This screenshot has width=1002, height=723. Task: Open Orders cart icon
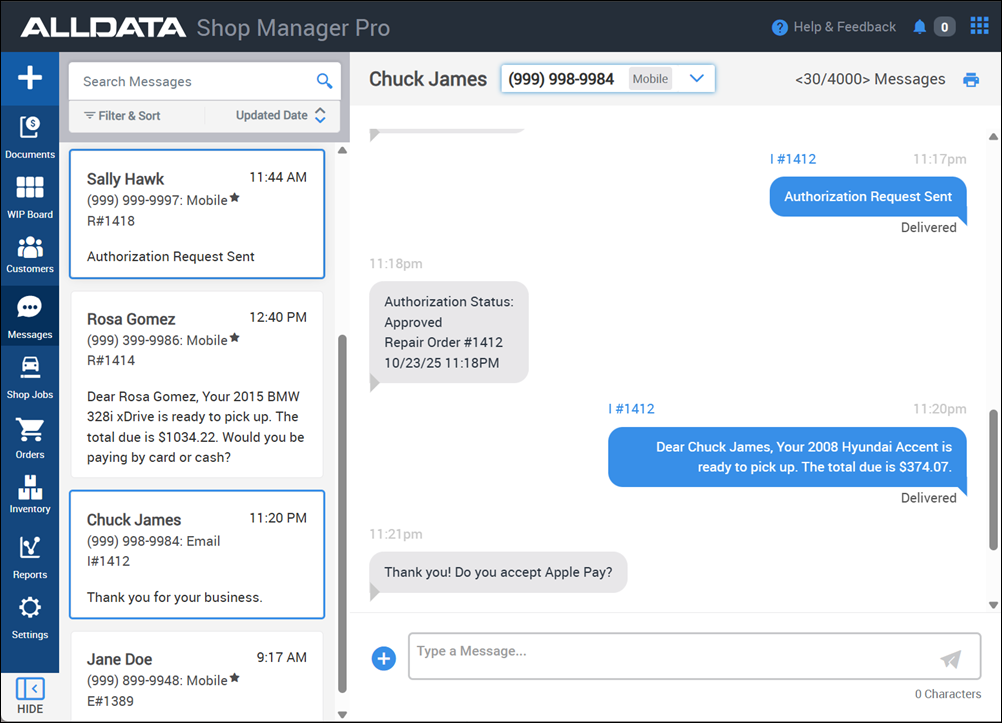29,438
